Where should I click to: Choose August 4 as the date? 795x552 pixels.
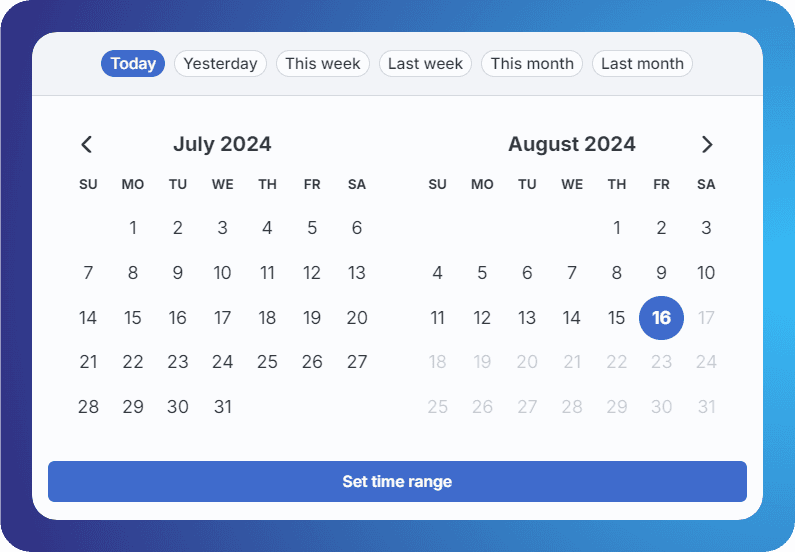(x=437, y=273)
